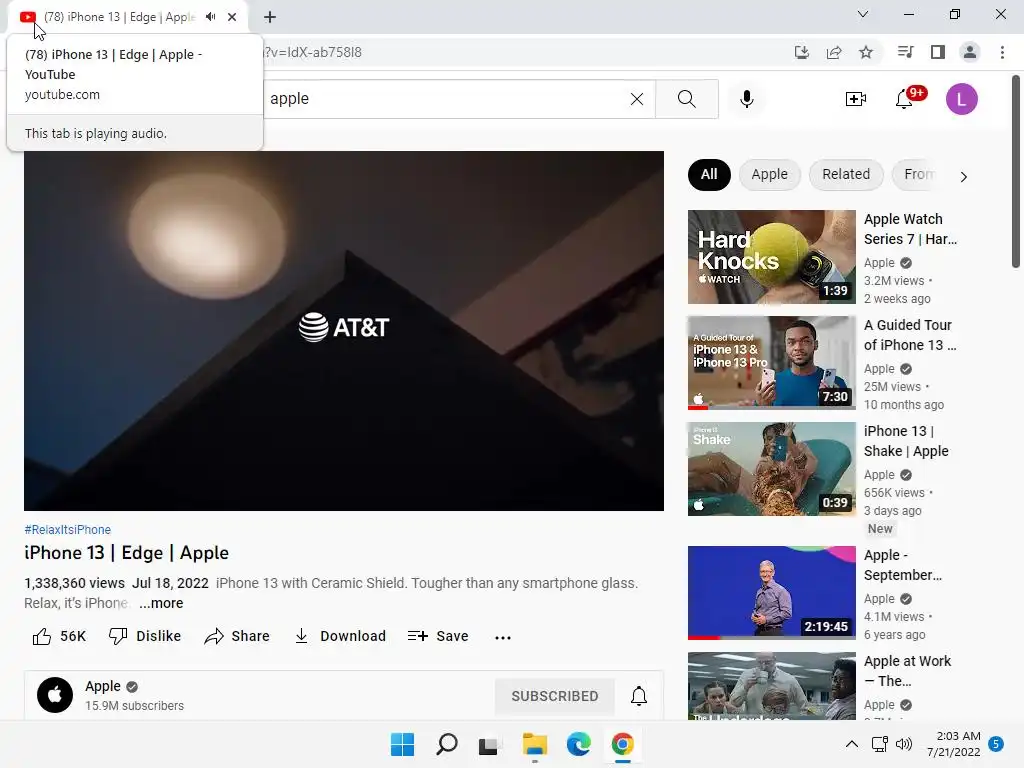1024x768 pixels.
Task: Open the purple L account avatar
Action: (x=961, y=99)
